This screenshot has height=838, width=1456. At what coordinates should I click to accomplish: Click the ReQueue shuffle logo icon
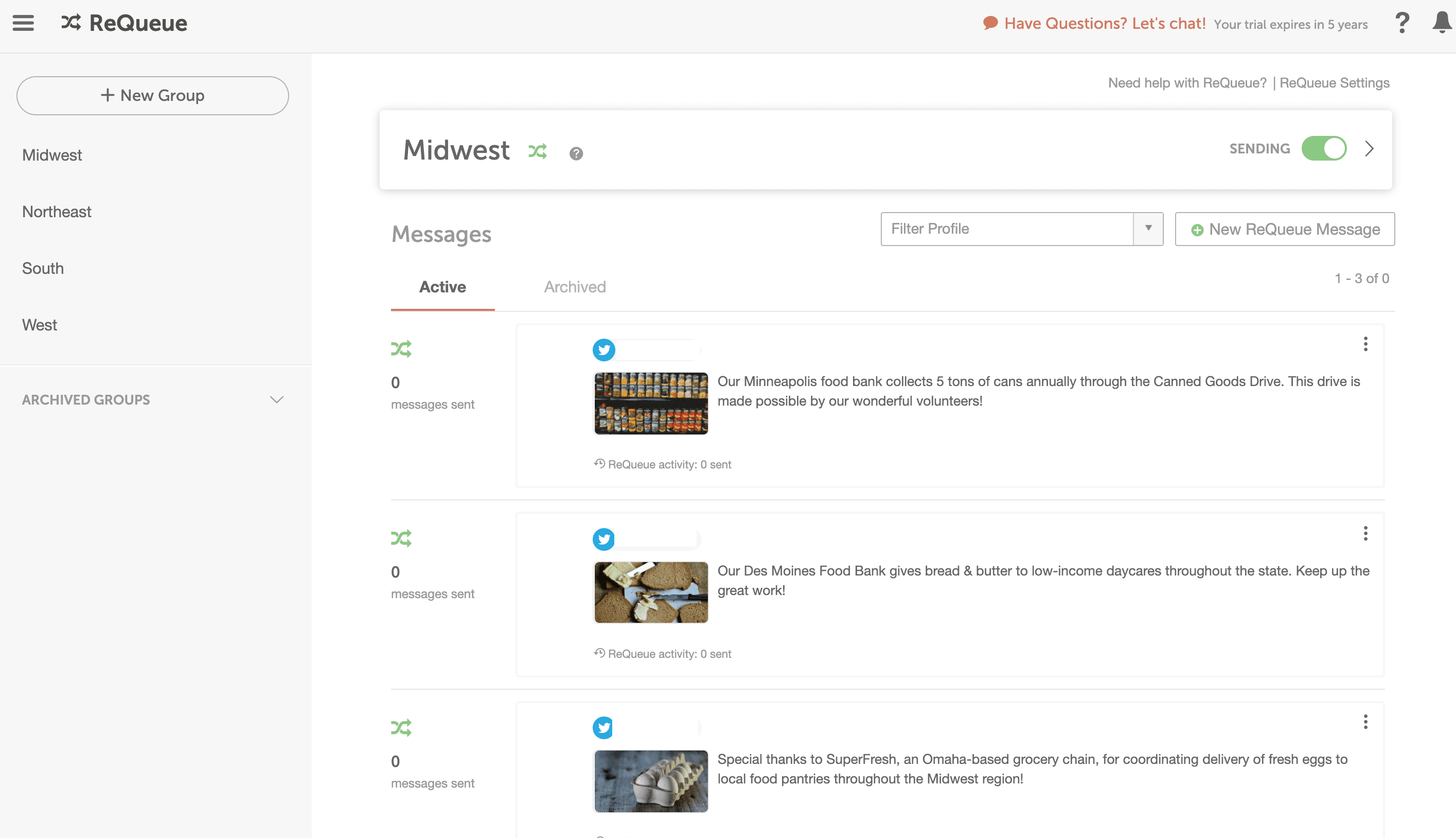click(x=72, y=23)
